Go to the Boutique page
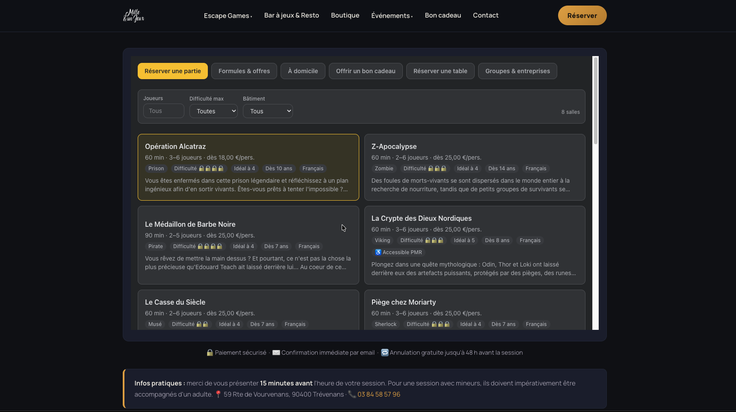Screen dimensions: 736x412 click(345, 15)
